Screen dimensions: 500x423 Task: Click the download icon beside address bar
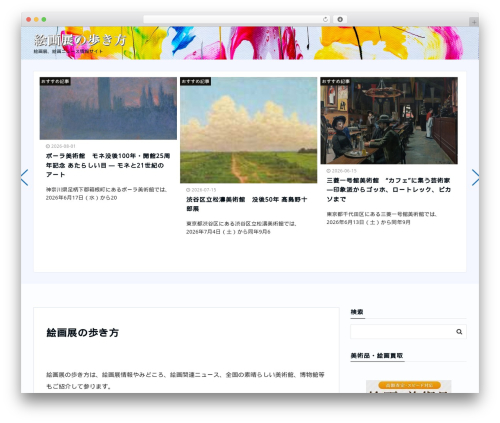[x=340, y=20]
